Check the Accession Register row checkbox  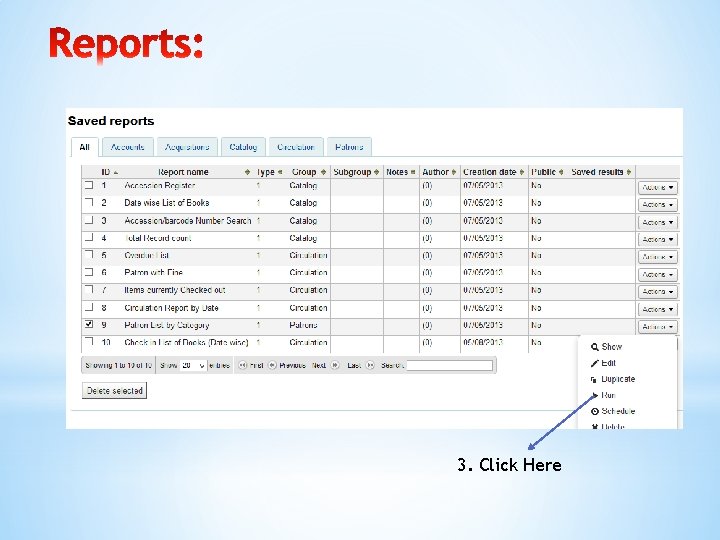pyautogui.click(x=89, y=185)
